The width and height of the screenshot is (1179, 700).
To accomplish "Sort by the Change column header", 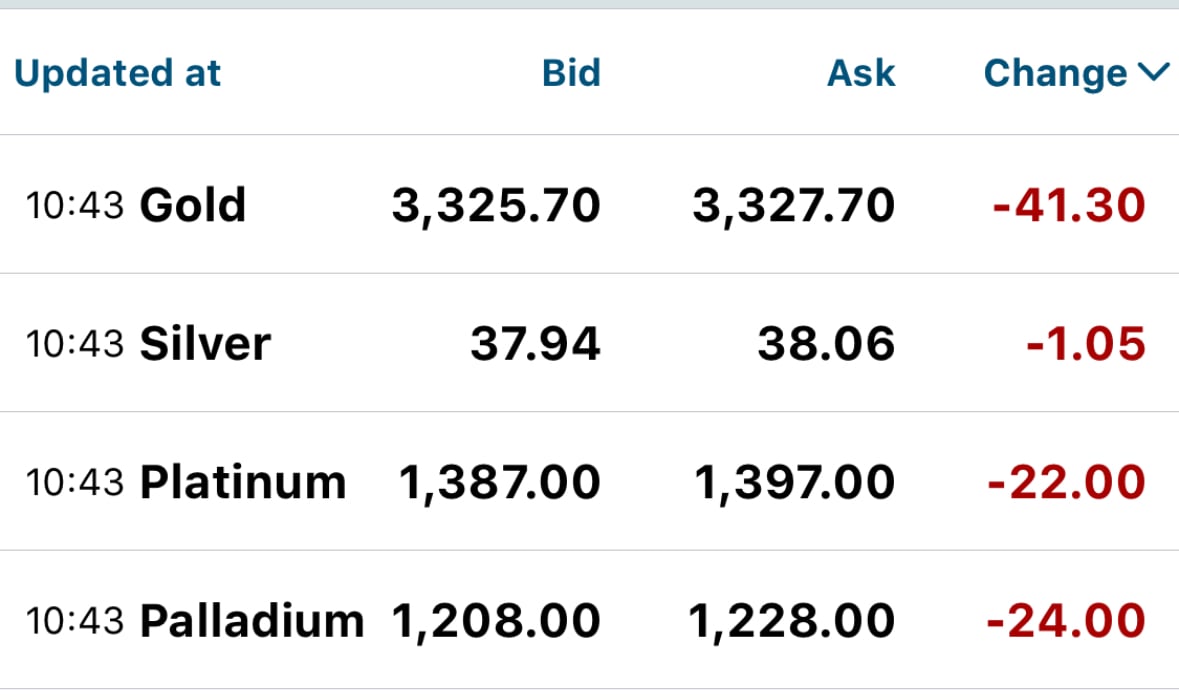I will (1056, 73).
